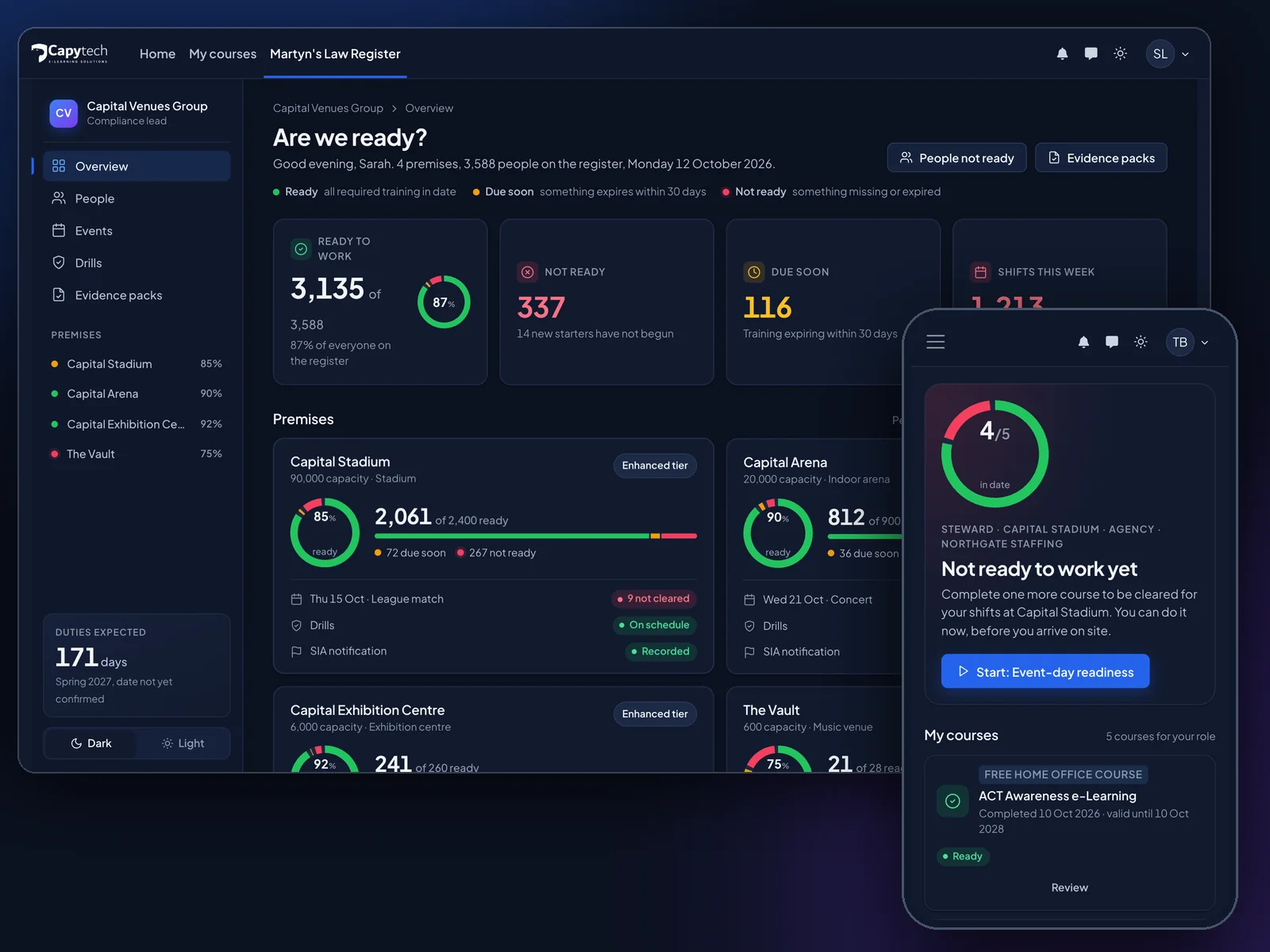Open Events in the sidebar
This screenshot has height=952, width=1270.
137,231
